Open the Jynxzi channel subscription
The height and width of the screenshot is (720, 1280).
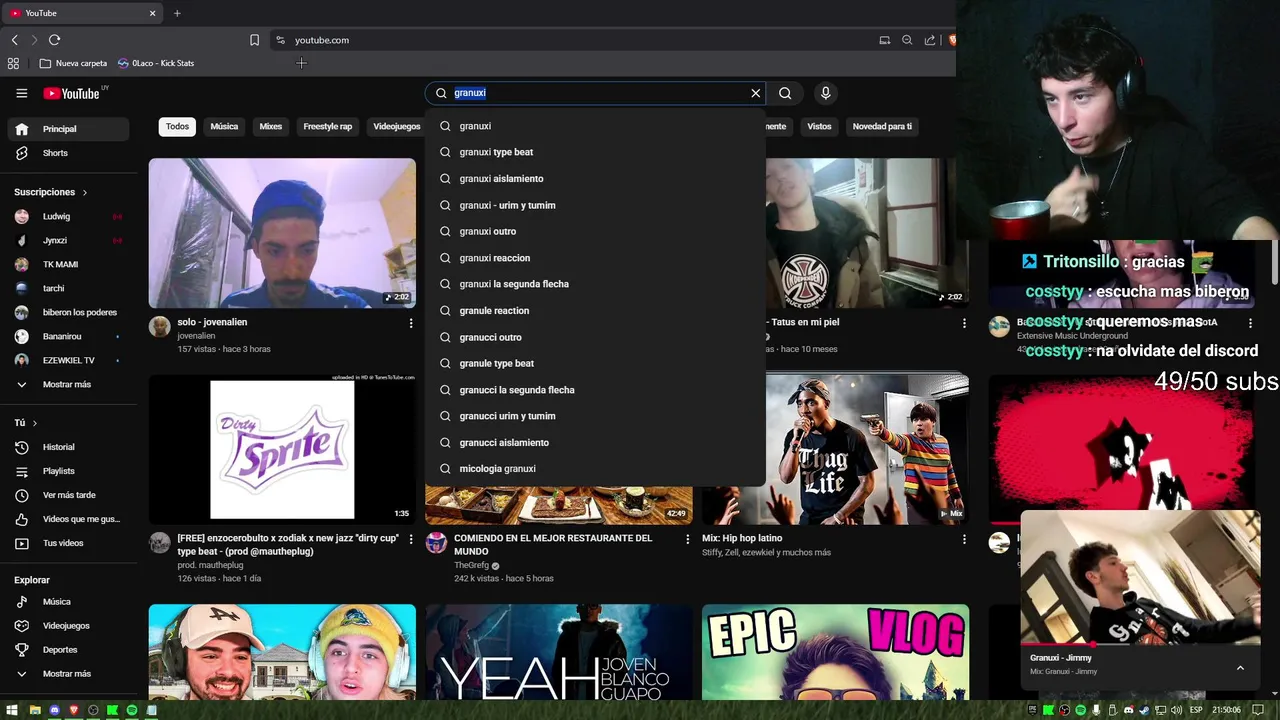click(x=68, y=240)
